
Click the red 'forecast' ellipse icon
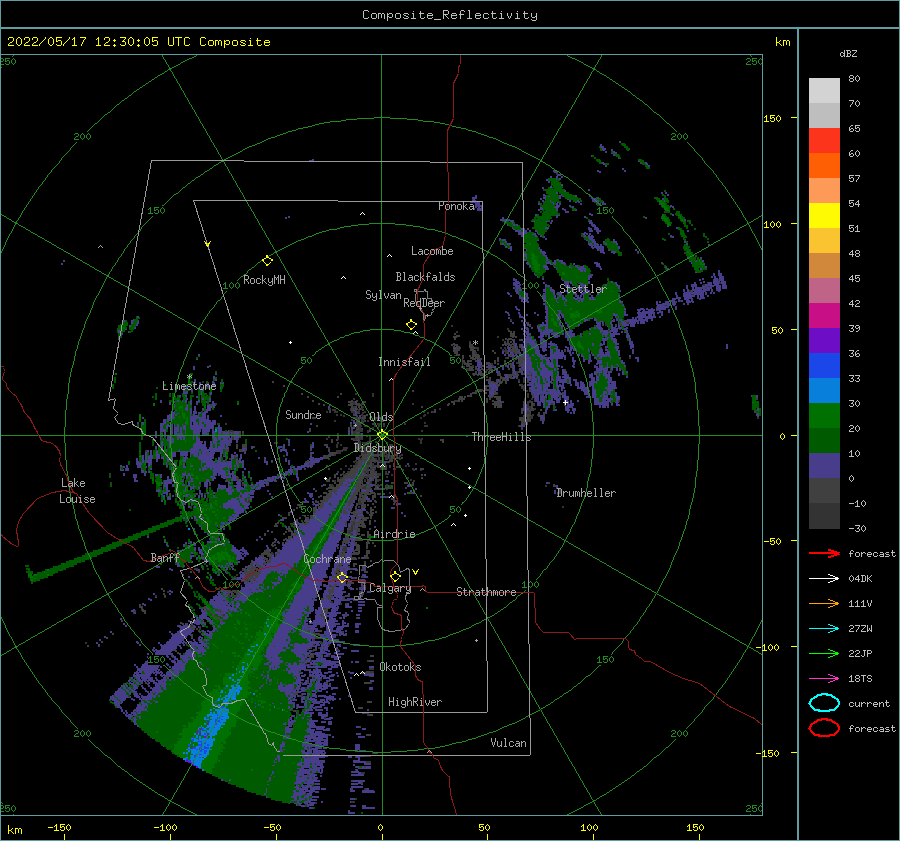[824, 728]
